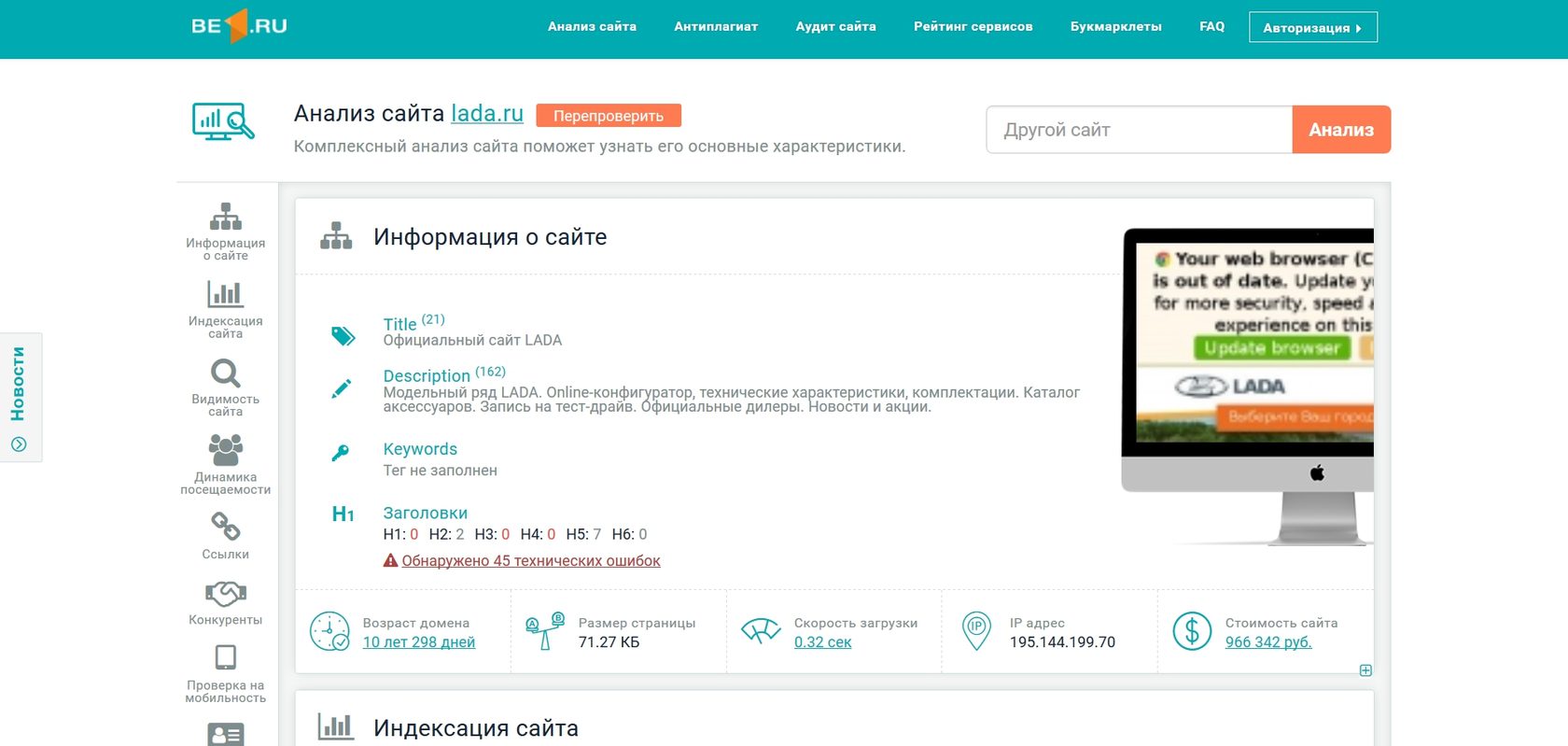1568x746 pixels.
Task: Open FAQ menu item
Action: click(x=1211, y=26)
